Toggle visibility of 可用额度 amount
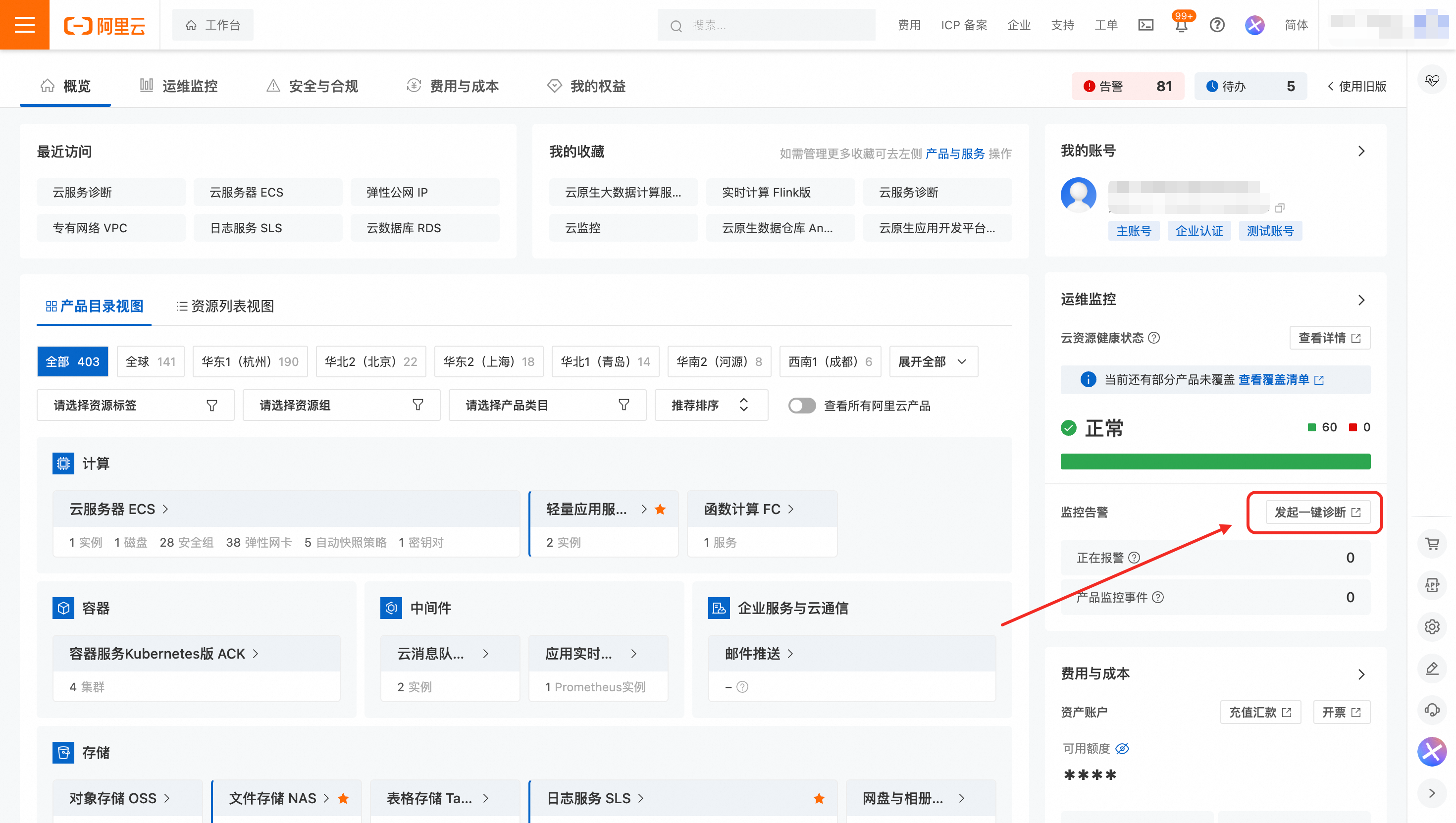Screen dimensions: 1456x823 click(x=1122, y=748)
